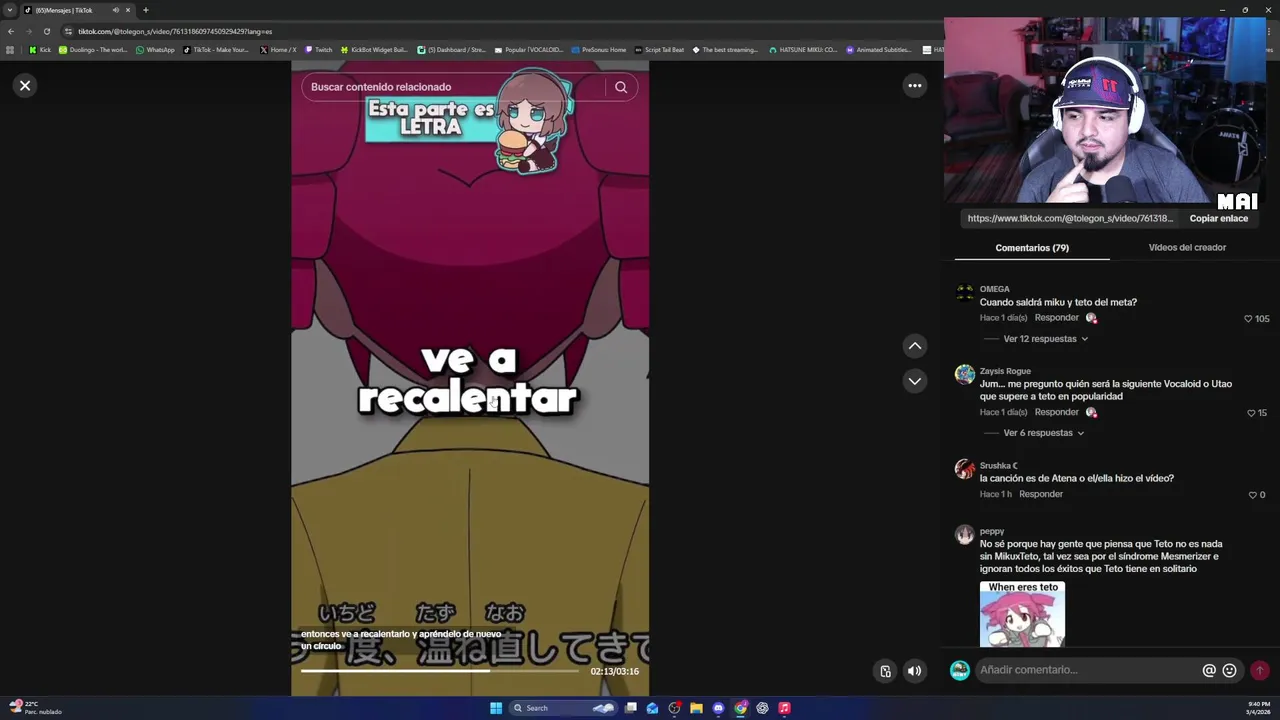Screen dimensions: 1280x720
Task: Open the WhatsApp bookmark
Action: pyautogui.click(x=155, y=50)
